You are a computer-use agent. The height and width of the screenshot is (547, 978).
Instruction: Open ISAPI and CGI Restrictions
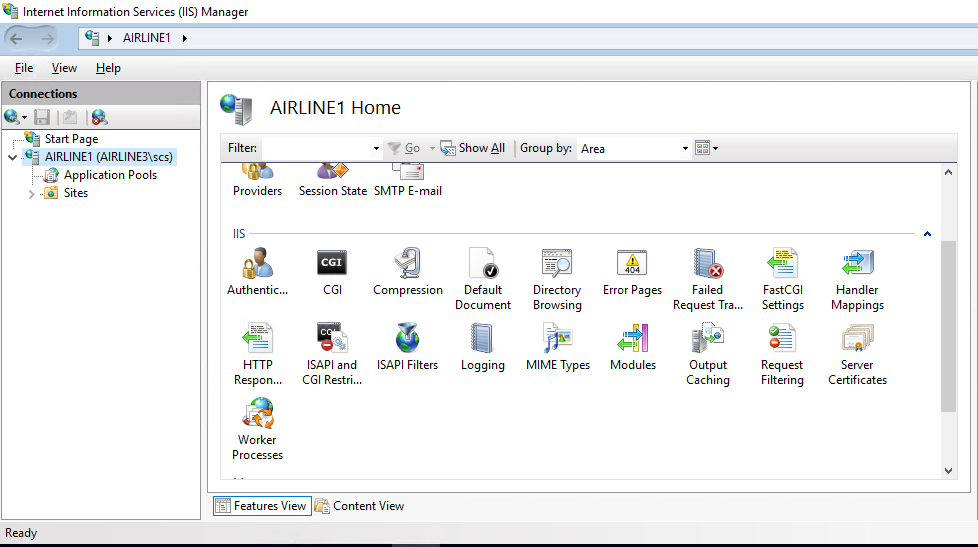pos(332,354)
